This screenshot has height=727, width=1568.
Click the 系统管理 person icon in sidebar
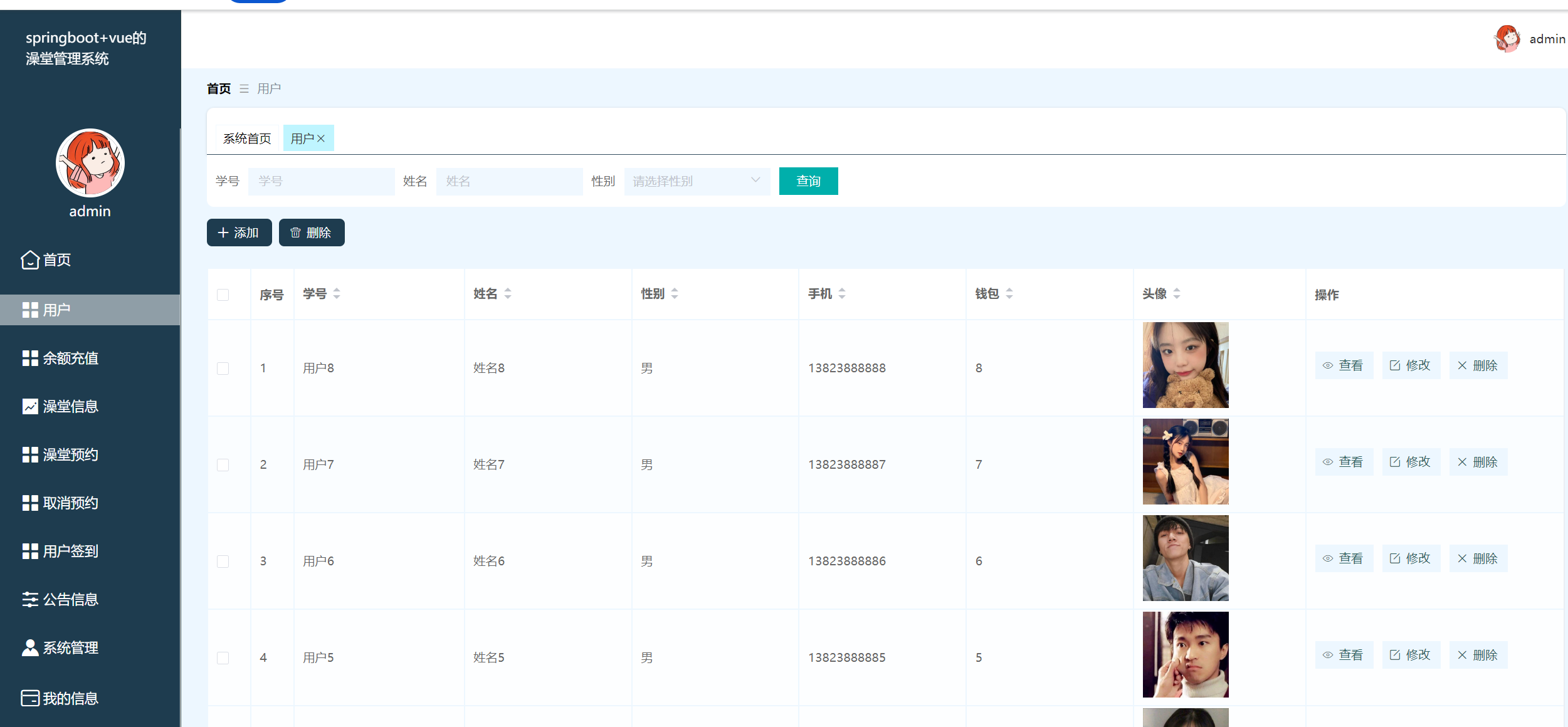tap(30, 647)
